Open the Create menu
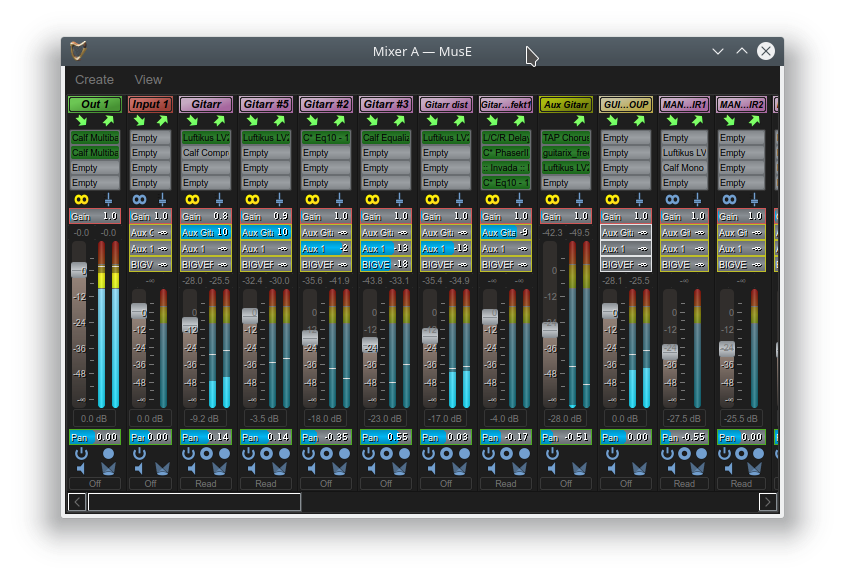 [x=95, y=80]
